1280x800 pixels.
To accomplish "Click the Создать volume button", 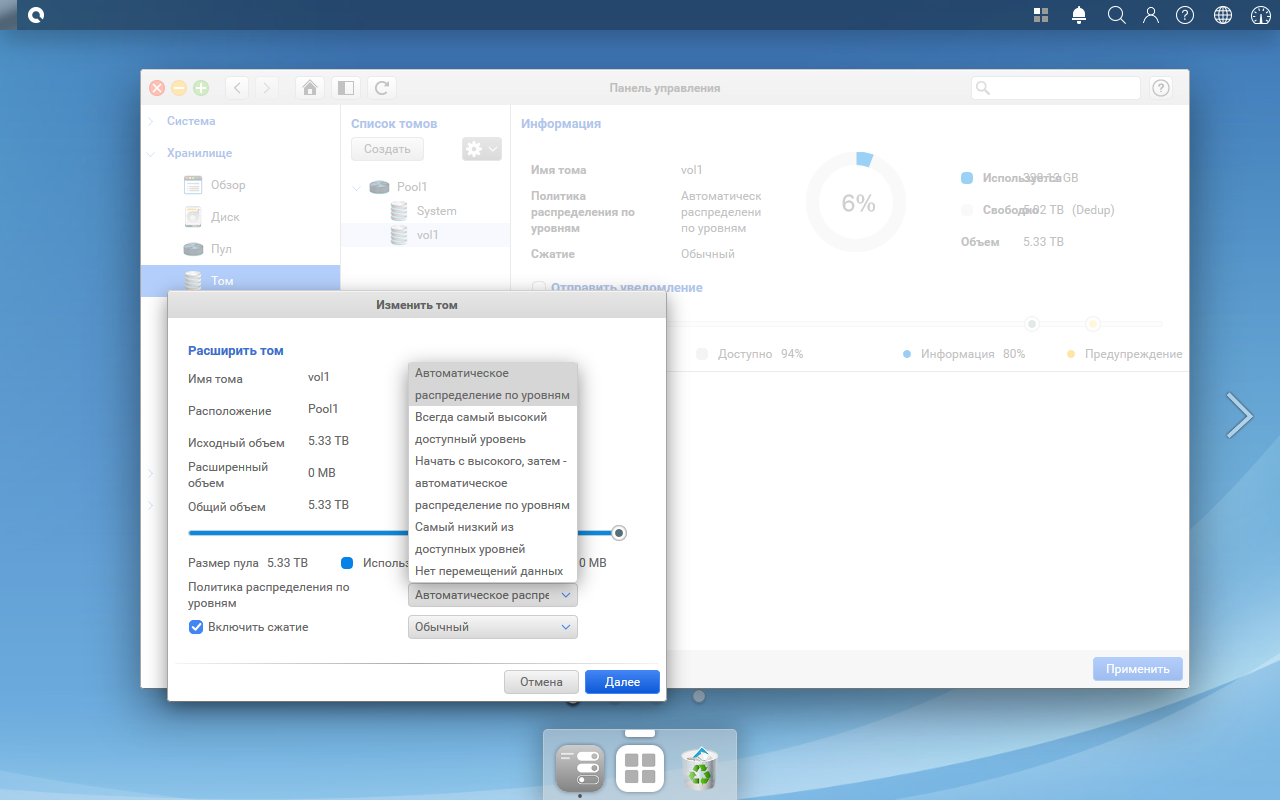I will [x=387, y=149].
